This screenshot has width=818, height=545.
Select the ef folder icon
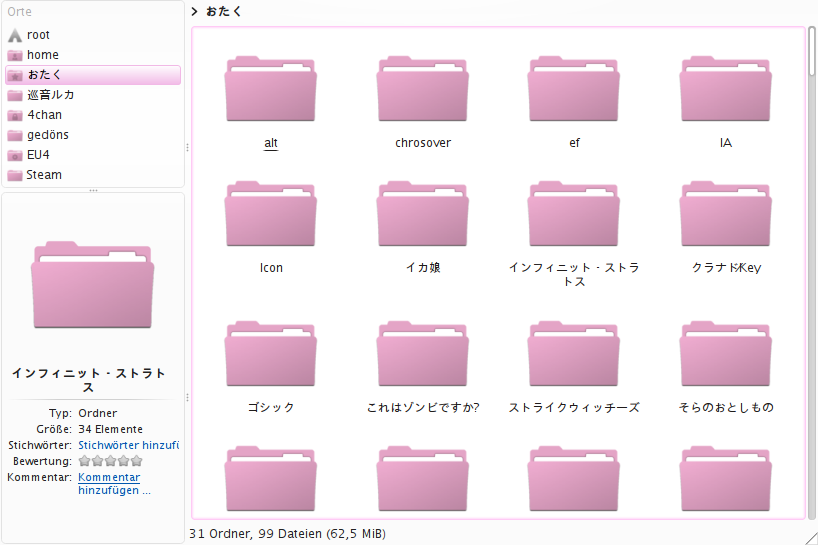point(574,89)
